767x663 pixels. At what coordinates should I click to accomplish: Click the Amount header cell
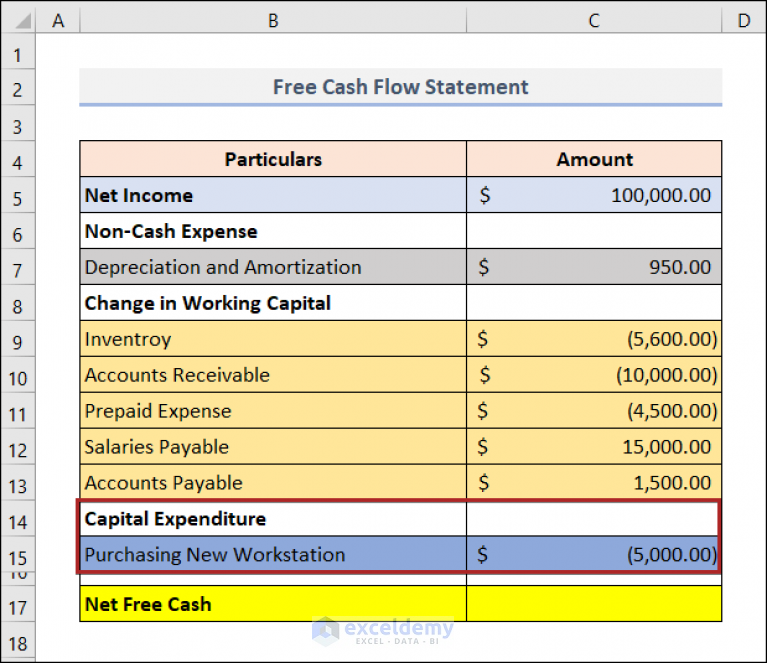tap(594, 159)
